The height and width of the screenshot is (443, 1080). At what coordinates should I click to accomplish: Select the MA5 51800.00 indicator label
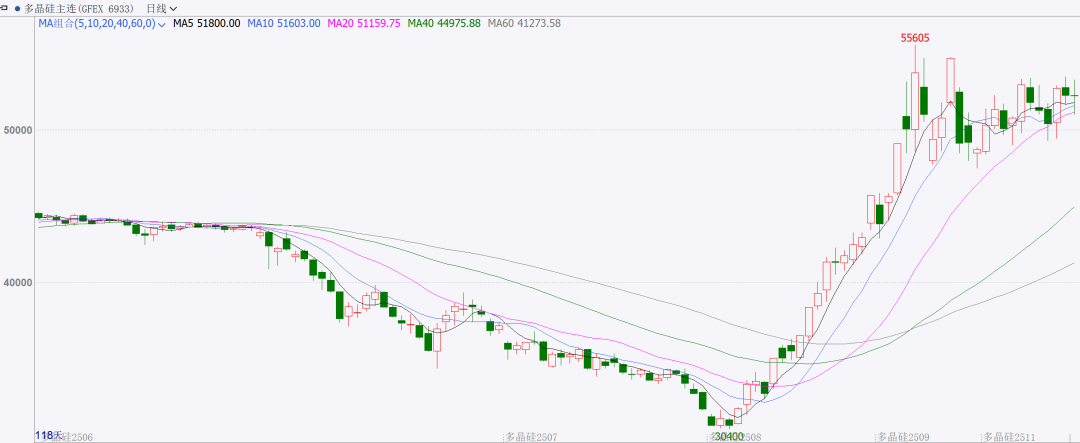click(x=207, y=23)
